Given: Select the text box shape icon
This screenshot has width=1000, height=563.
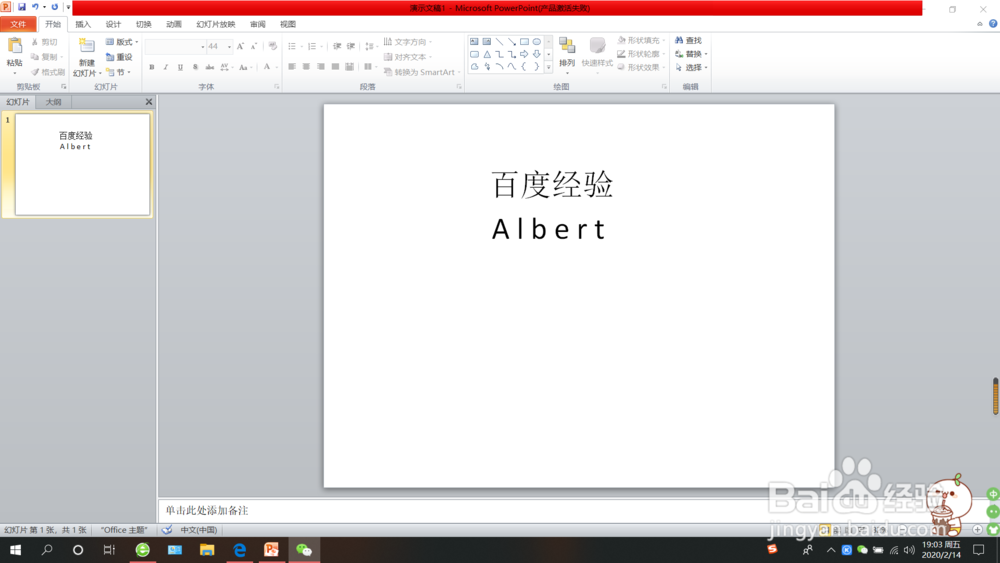Looking at the screenshot, I should [x=474, y=41].
